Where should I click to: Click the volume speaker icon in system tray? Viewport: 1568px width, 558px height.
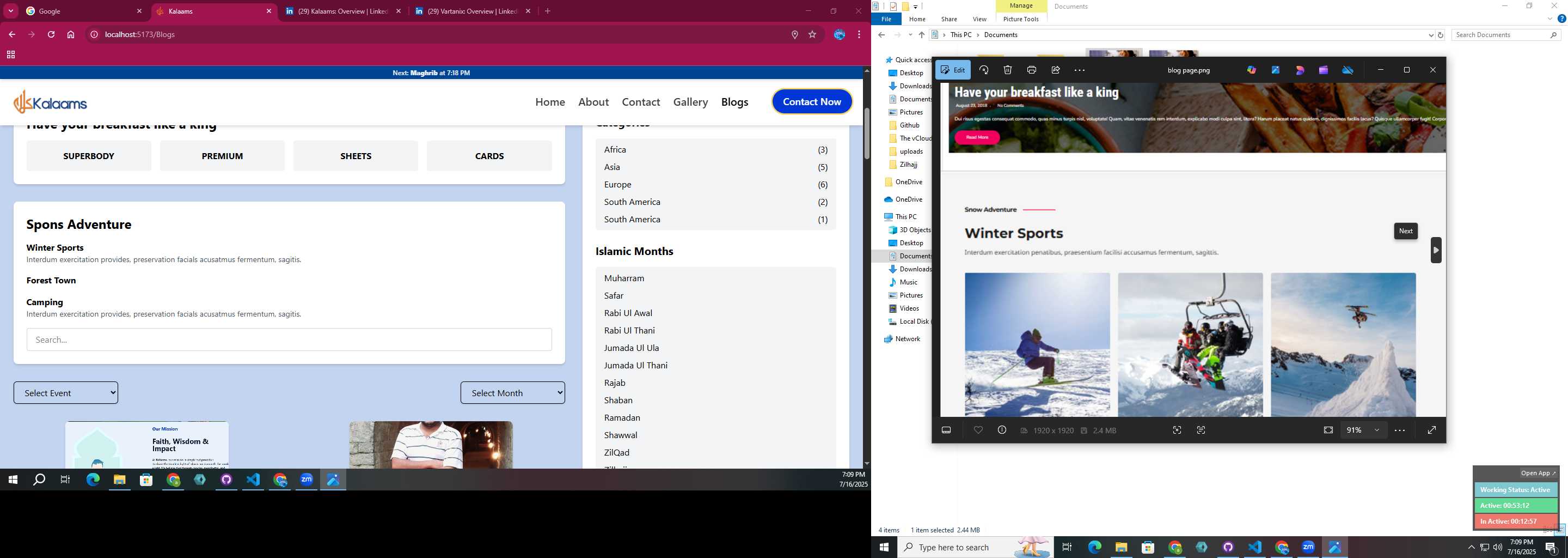pos(1497,547)
